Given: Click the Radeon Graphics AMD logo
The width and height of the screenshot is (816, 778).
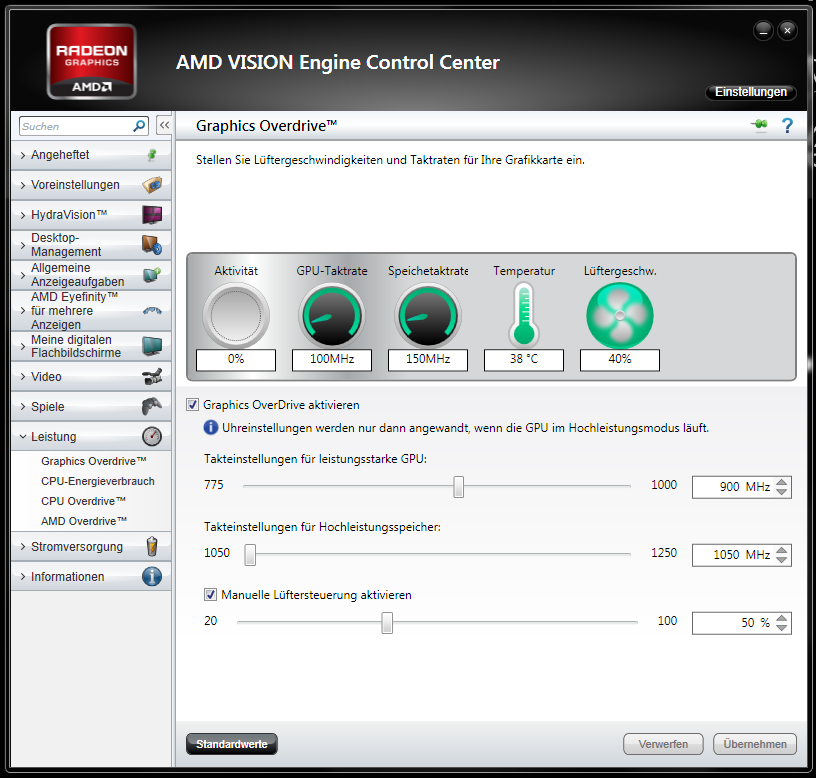Looking at the screenshot, I should 92,61.
